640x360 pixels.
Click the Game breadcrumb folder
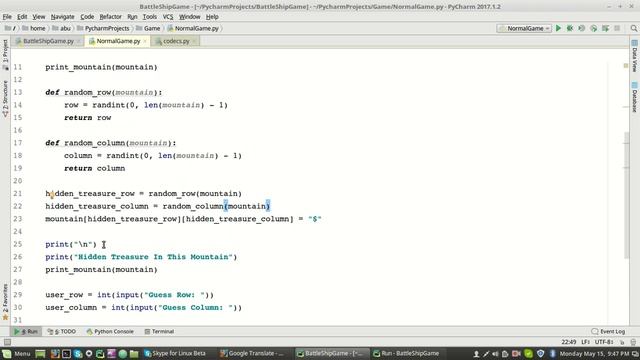tap(148, 28)
